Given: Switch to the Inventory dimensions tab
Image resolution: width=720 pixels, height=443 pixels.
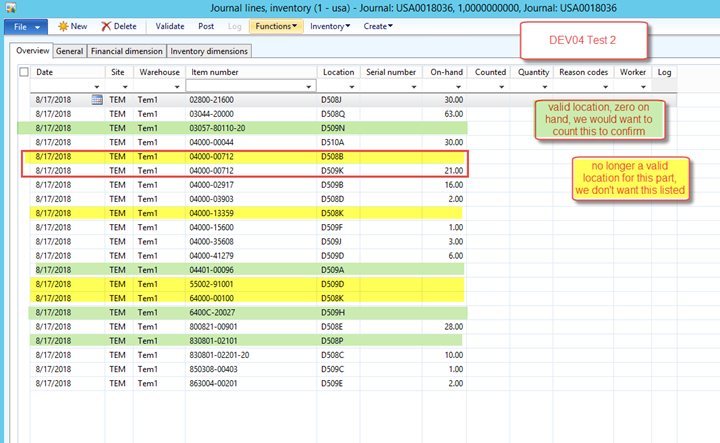Looking at the screenshot, I should click(x=209, y=51).
